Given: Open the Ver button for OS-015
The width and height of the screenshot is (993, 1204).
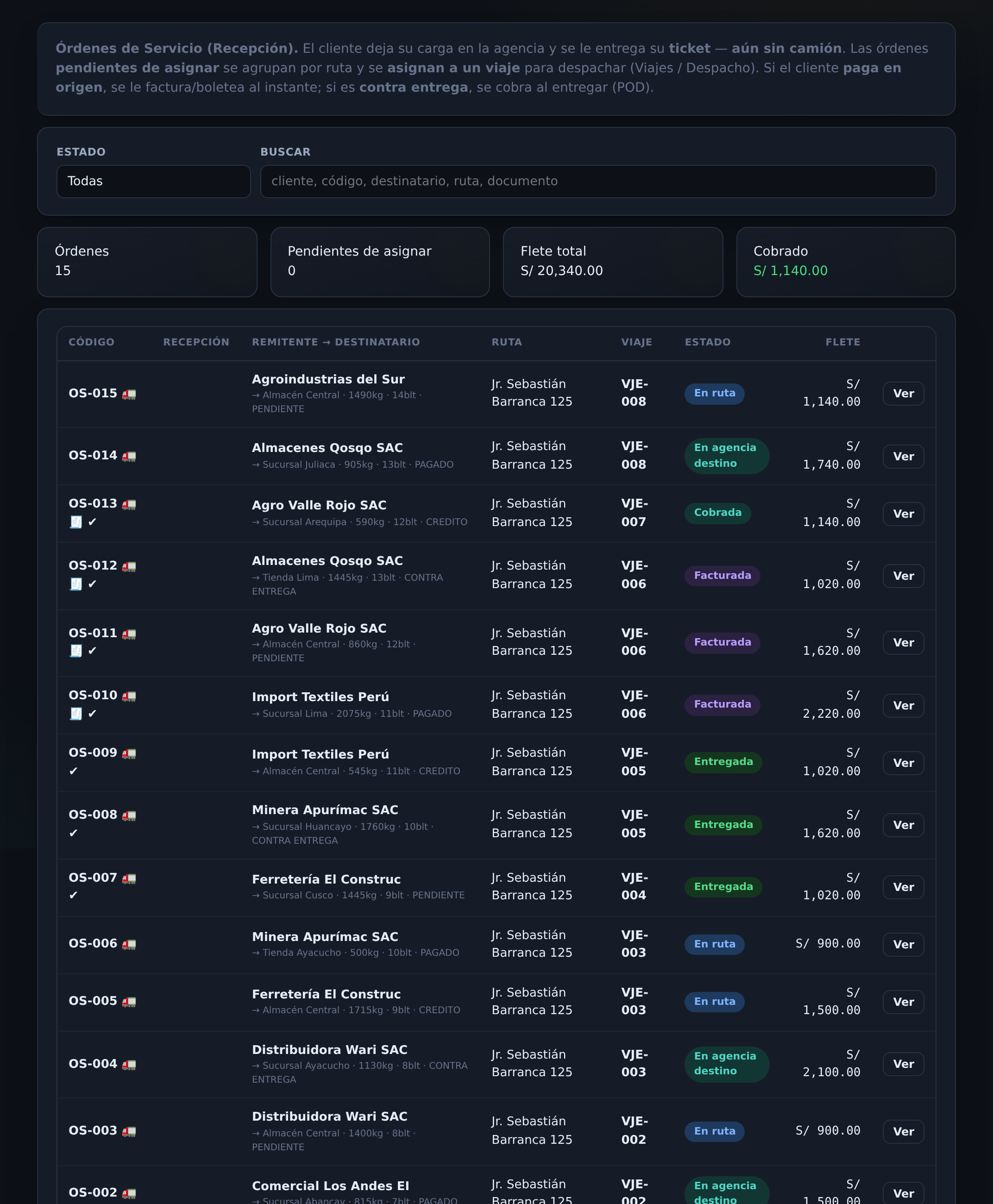Looking at the screenshot, I should [x=903, y=394].
